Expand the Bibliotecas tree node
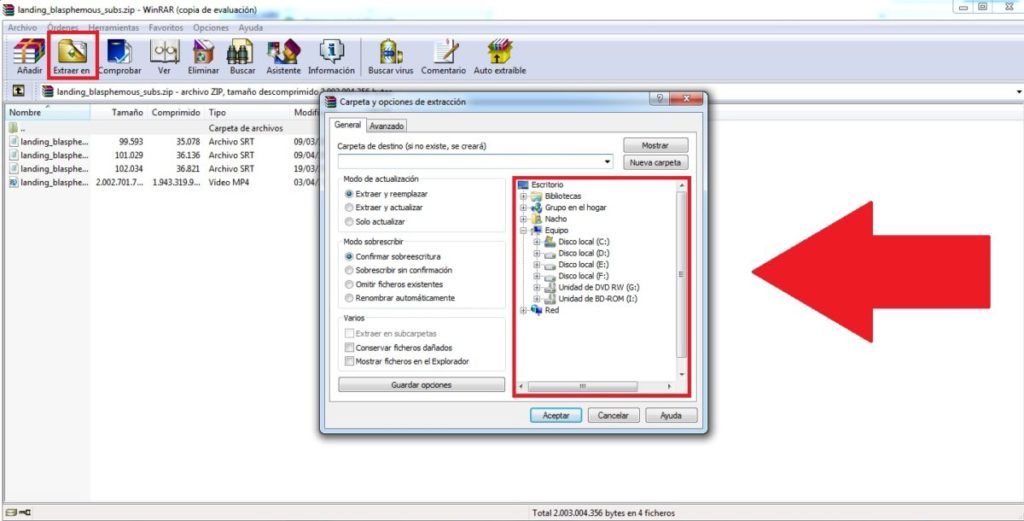The height and width of the screenshot is (521, 1024). (523, 196)
